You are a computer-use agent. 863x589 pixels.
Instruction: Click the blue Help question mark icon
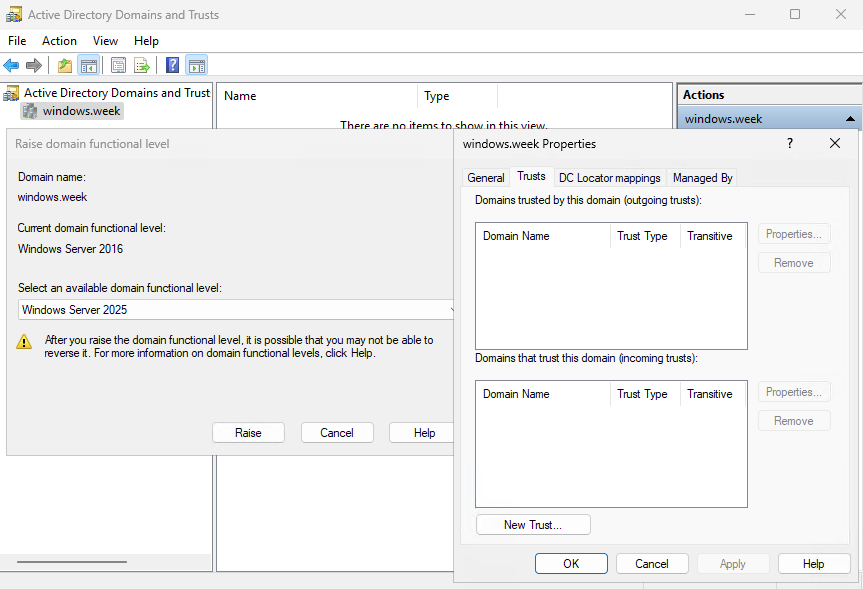172,66
